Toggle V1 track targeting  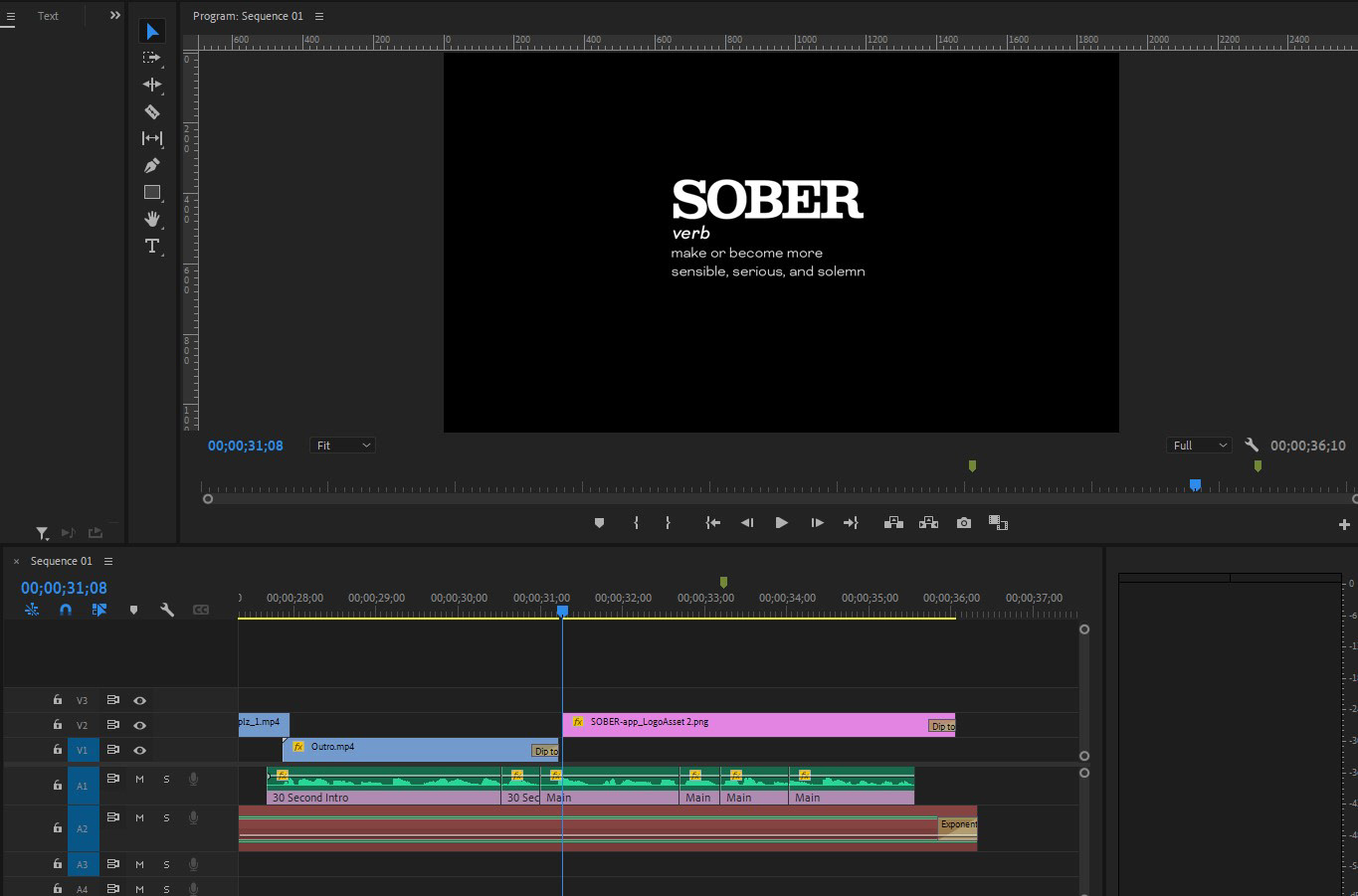(x=83, y=750)
